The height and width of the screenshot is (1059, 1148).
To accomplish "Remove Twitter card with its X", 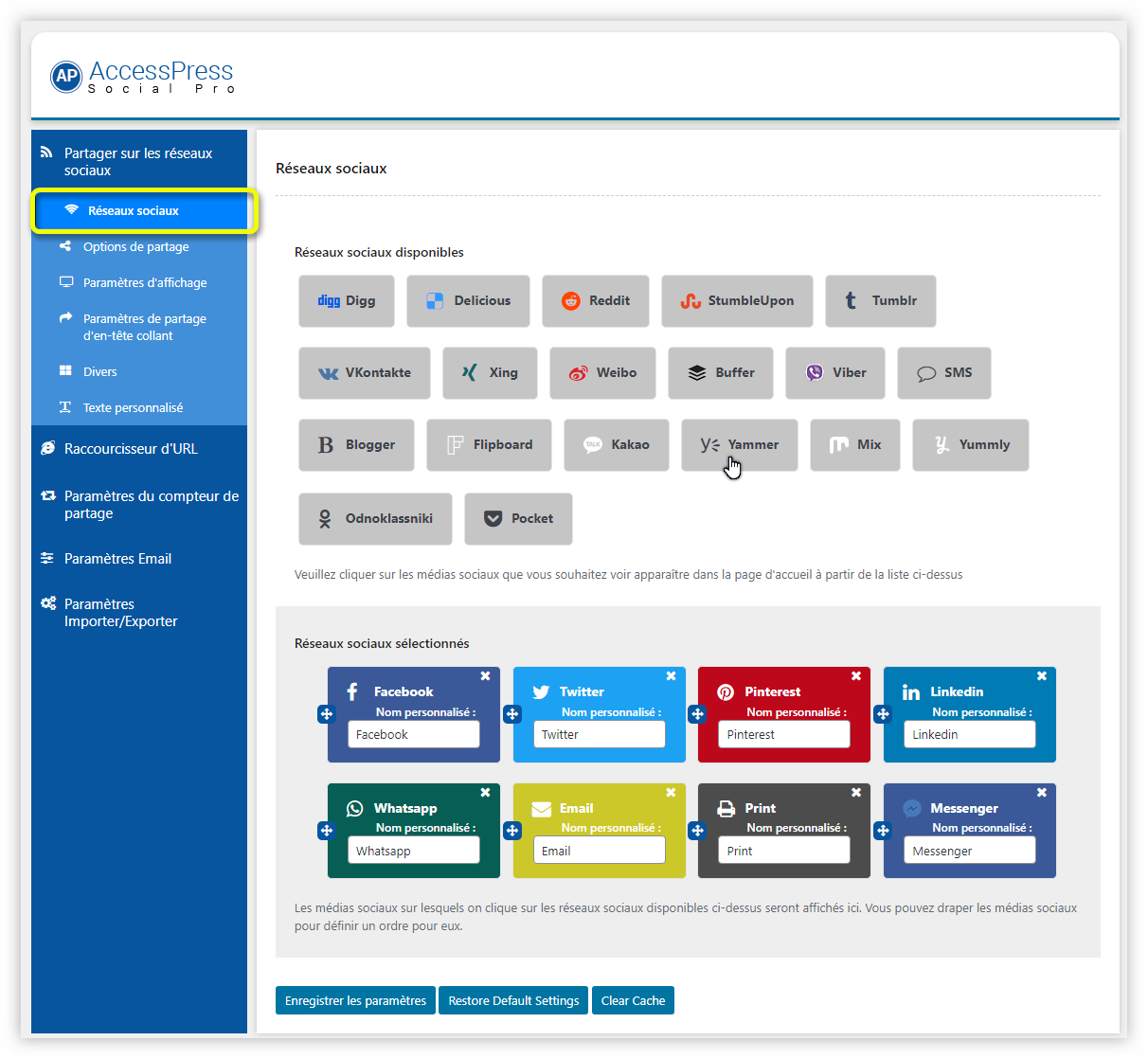I will [x=671, y=676].
